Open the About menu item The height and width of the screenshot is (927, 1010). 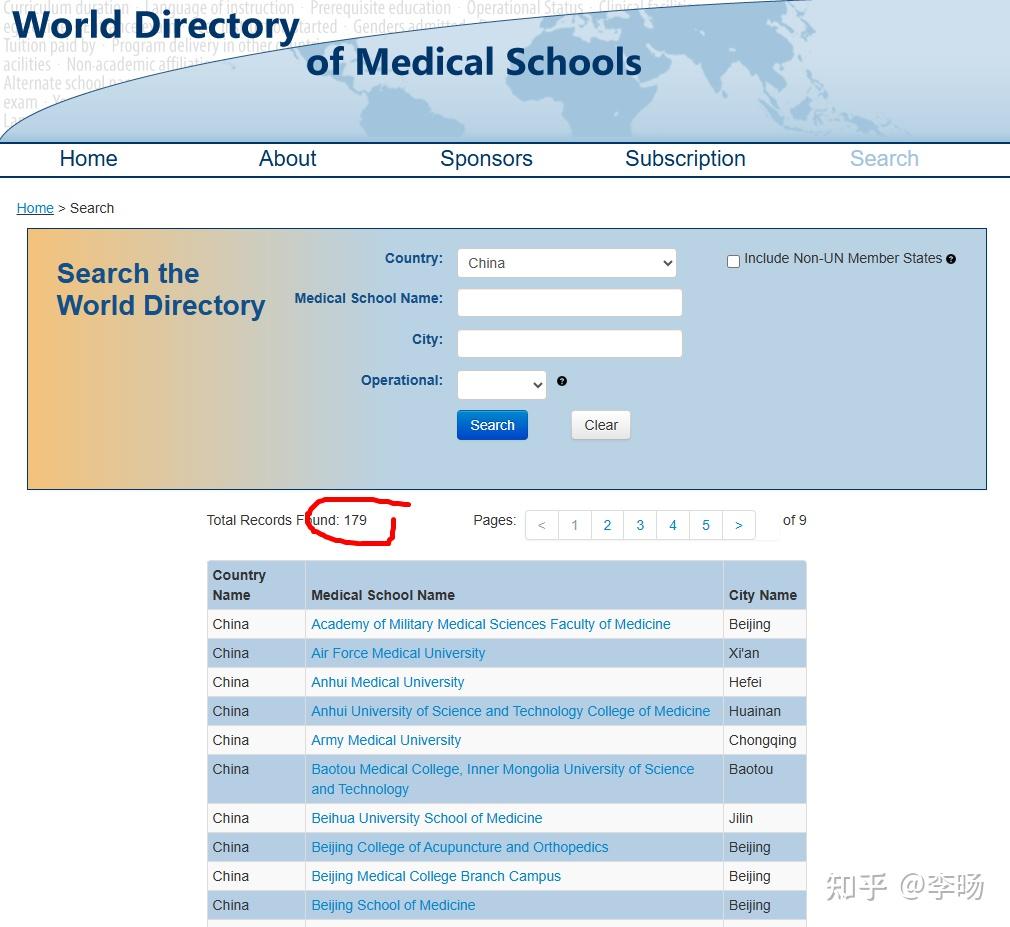pyautogui.click(x=287, y=158)
